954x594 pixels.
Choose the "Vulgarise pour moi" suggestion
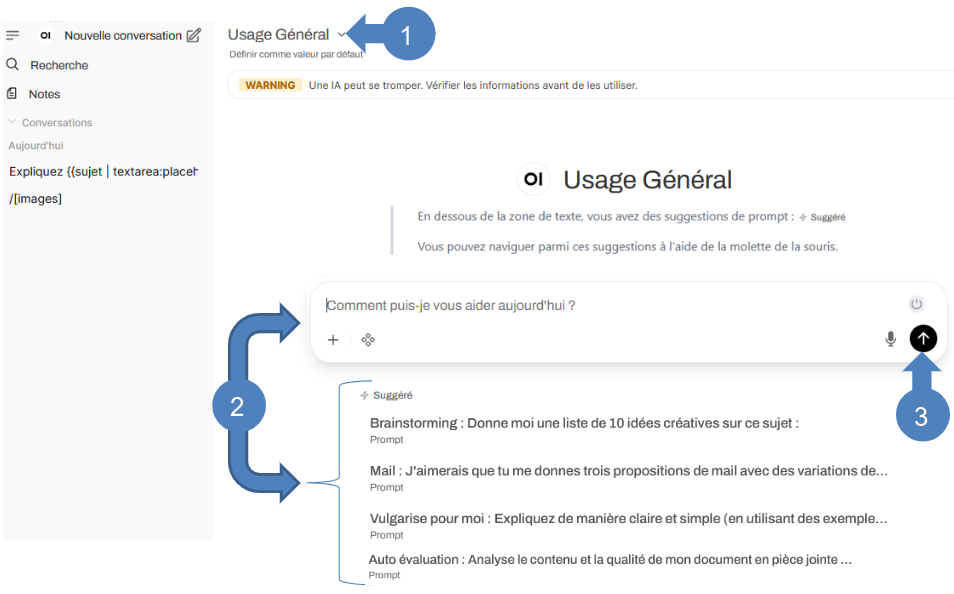pos(628,518)
